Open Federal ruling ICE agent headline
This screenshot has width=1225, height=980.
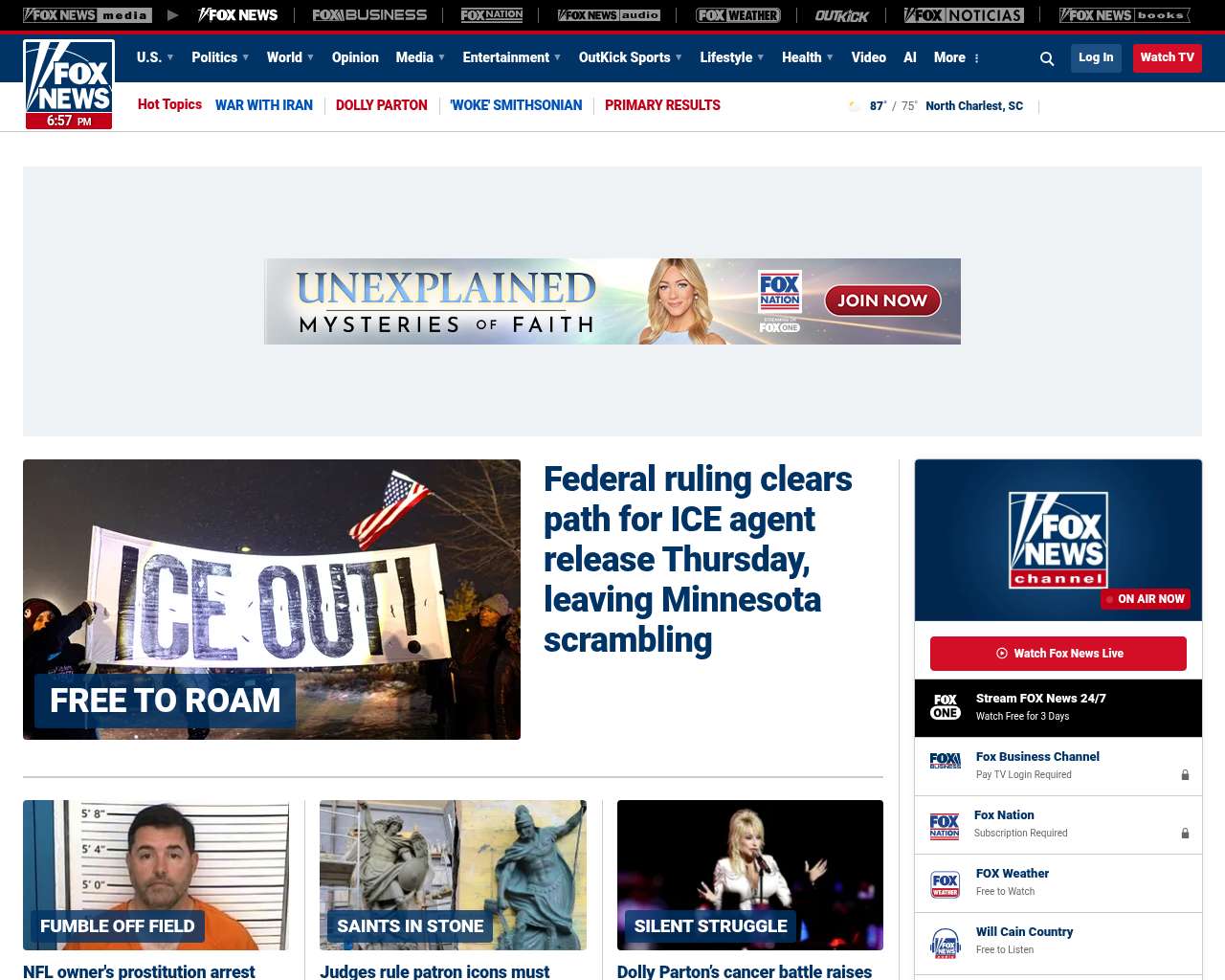[698, 559]
